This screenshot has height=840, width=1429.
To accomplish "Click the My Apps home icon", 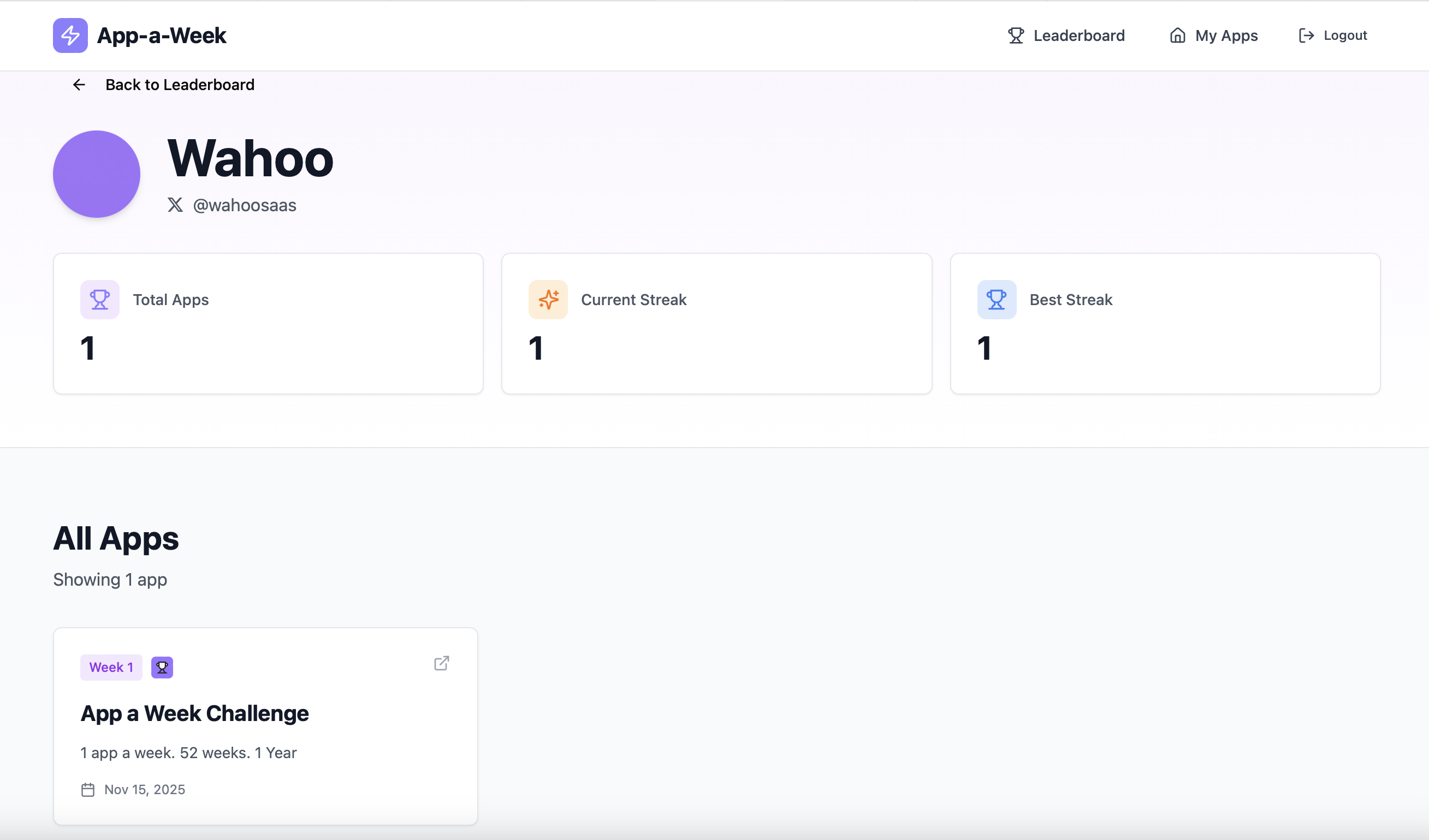I will (1177, 35).
